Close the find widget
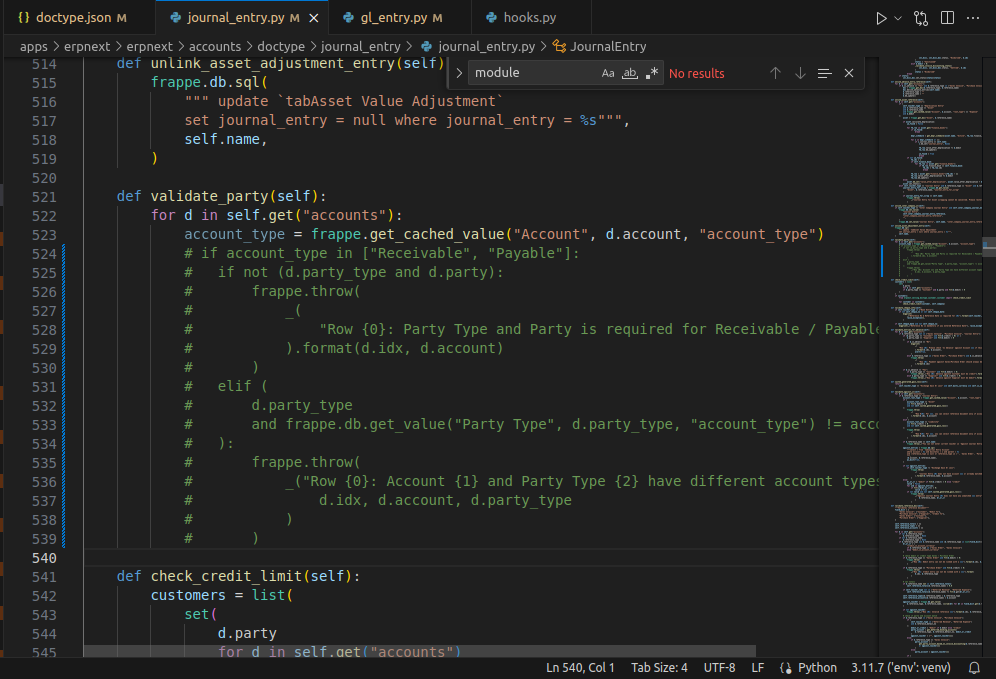This screenshot has height=679, width=996. [849, 73]
